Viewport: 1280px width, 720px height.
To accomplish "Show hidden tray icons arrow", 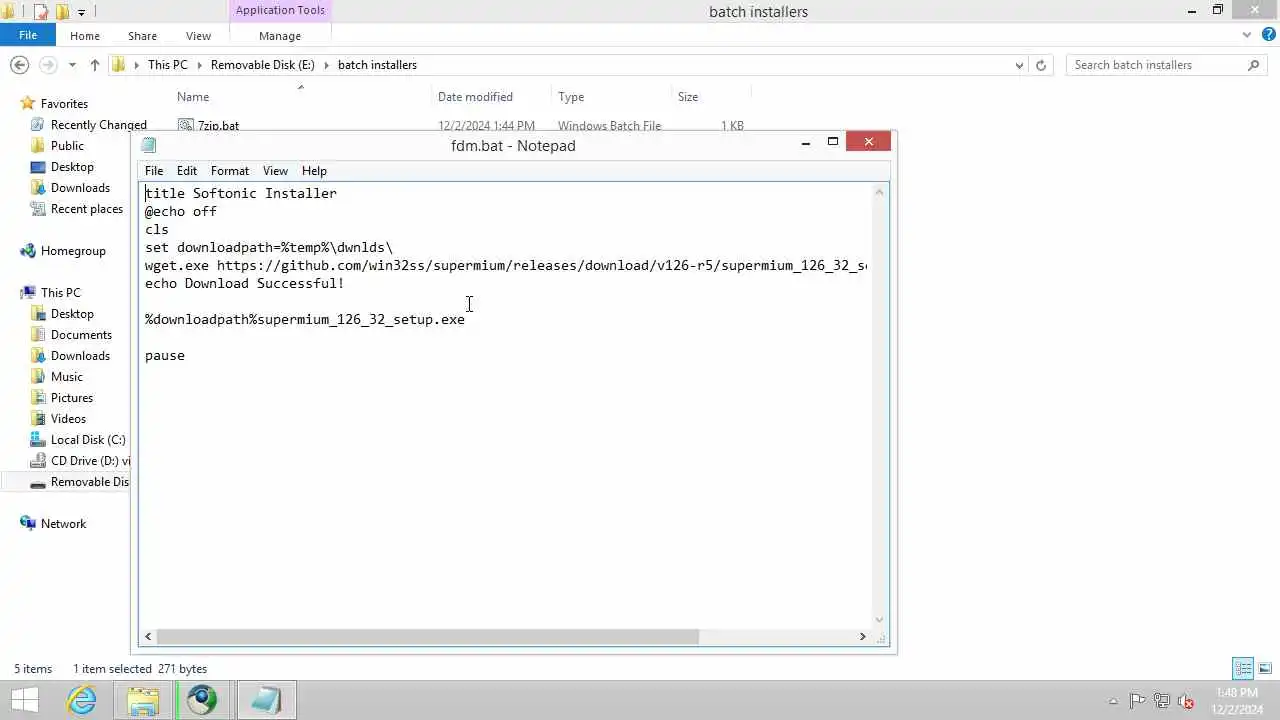I will coord(1114,701).
